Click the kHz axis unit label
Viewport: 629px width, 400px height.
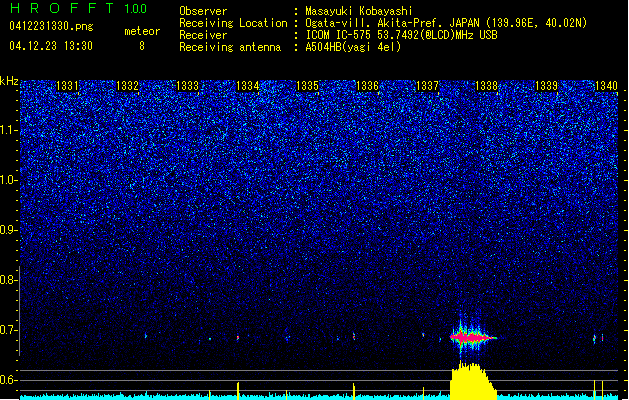click(x=9, y=81)
